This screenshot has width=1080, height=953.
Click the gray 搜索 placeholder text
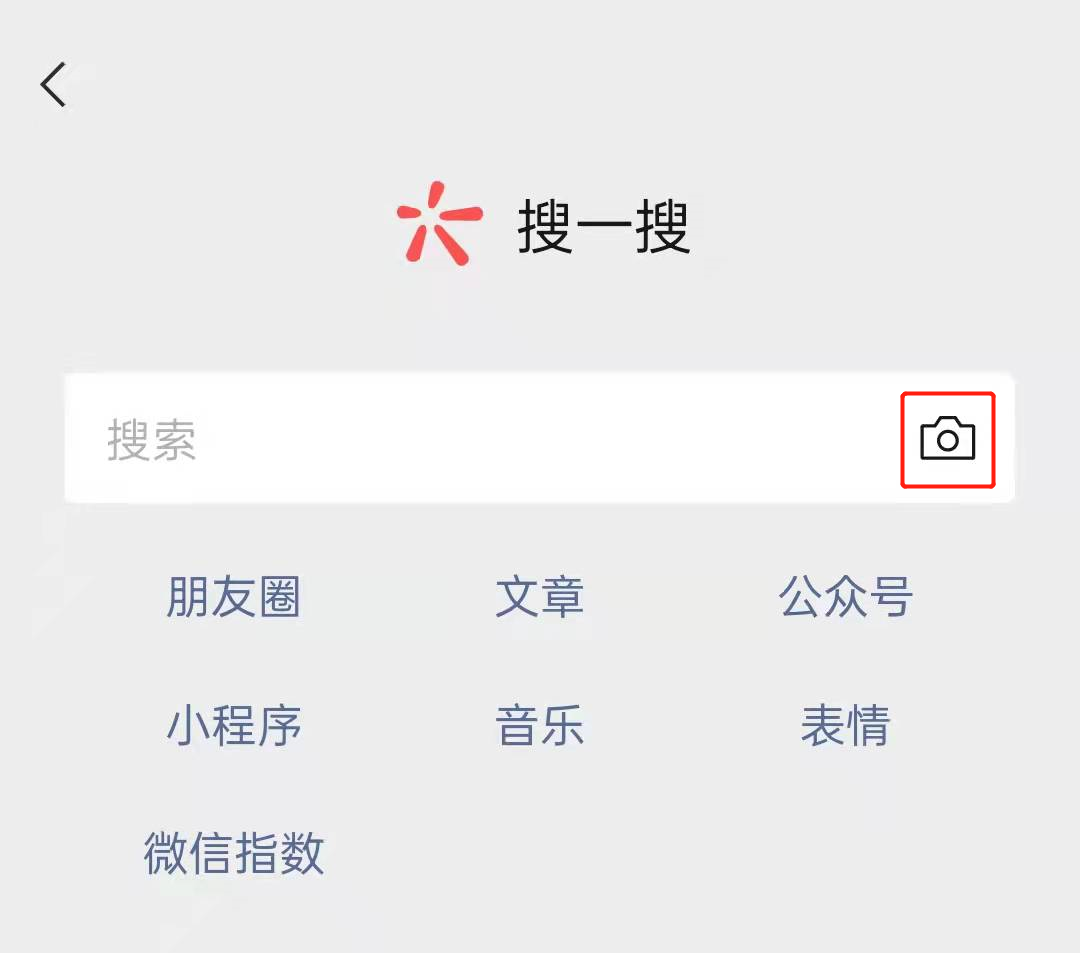point(152,439)
